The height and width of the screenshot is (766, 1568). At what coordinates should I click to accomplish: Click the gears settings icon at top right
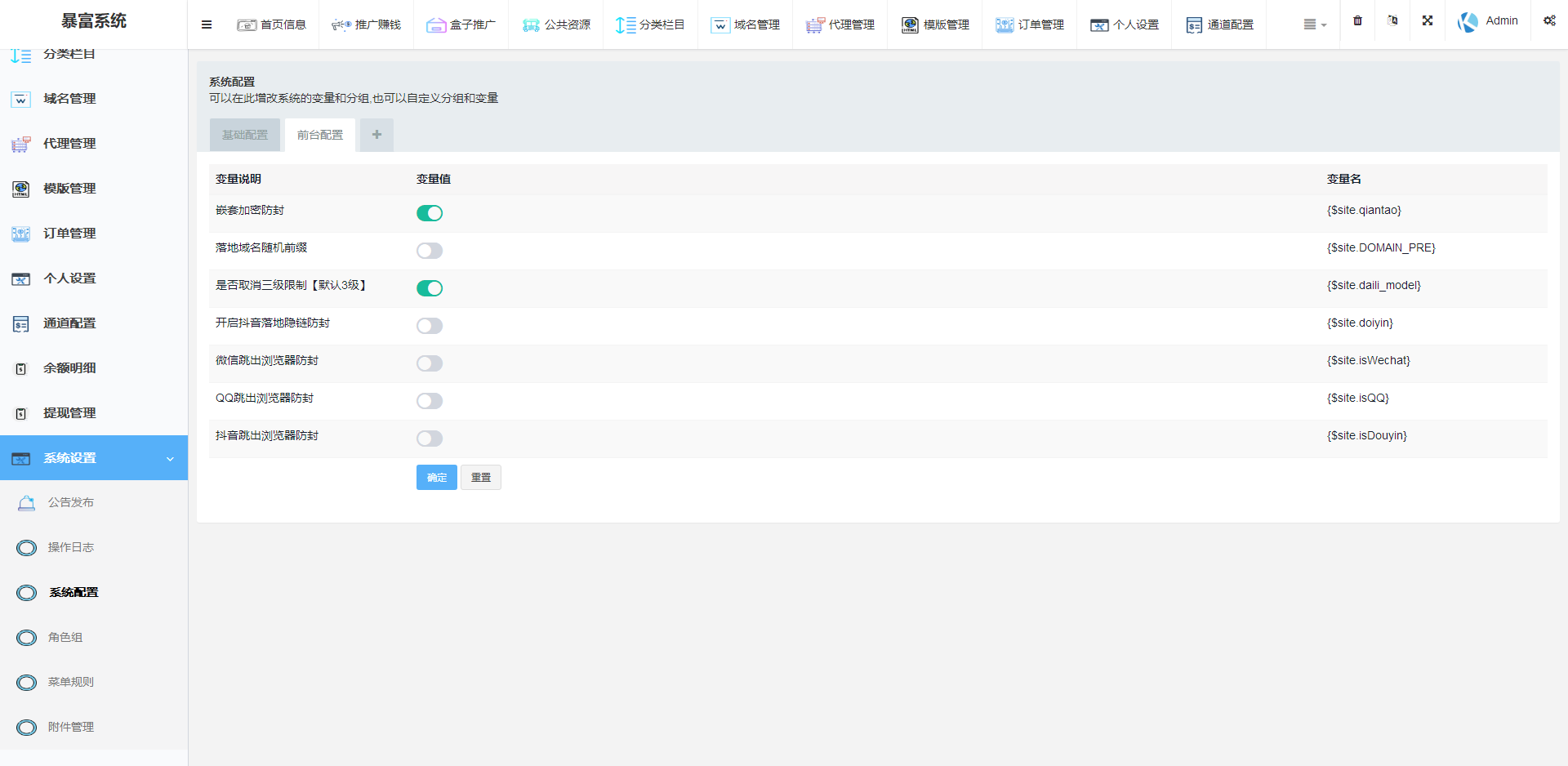click(1549, 20)
